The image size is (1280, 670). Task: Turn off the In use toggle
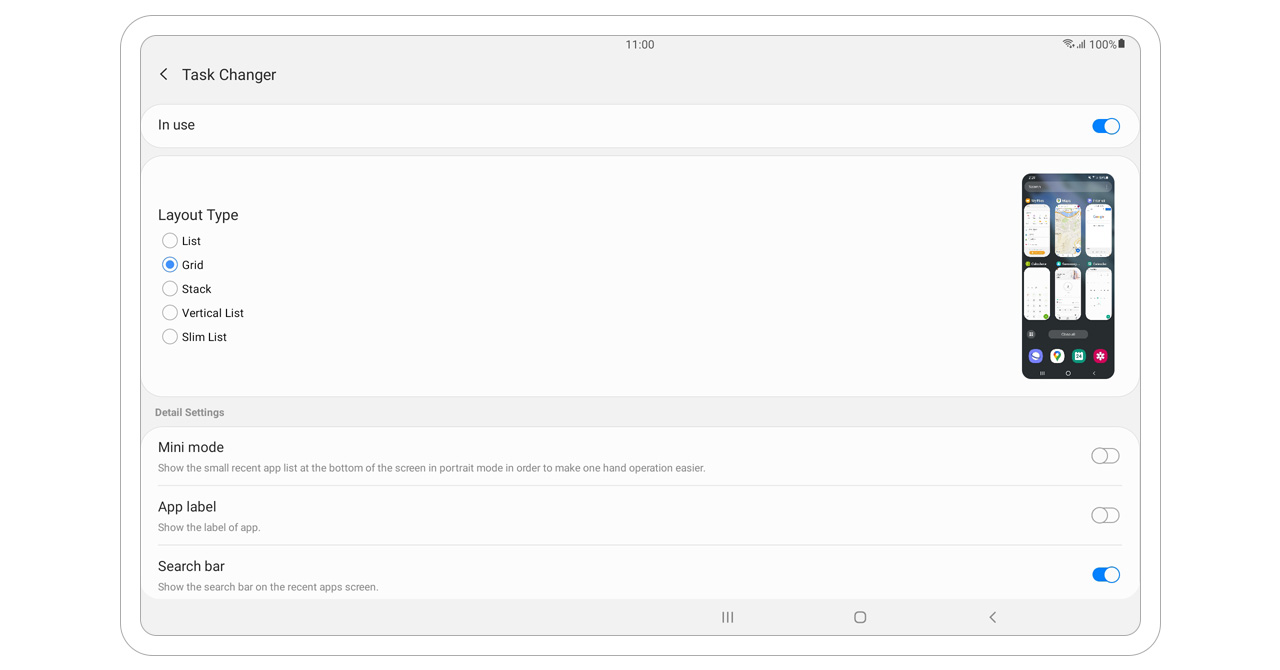point(1105,126)
